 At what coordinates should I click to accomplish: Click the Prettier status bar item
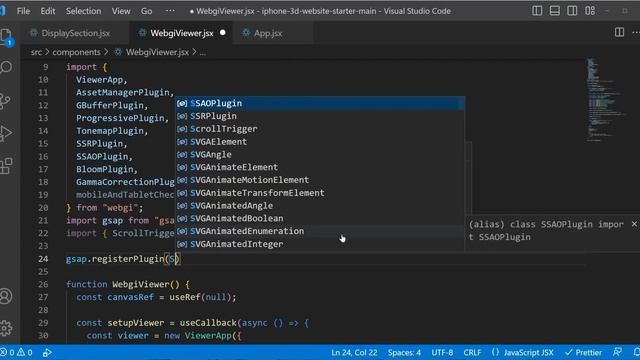583,352
